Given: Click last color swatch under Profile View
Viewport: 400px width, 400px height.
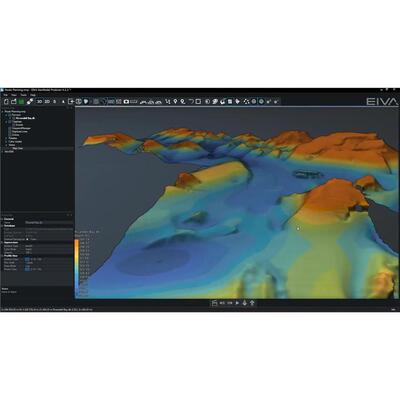Looking at the screenshot, I should coord(27,269).
